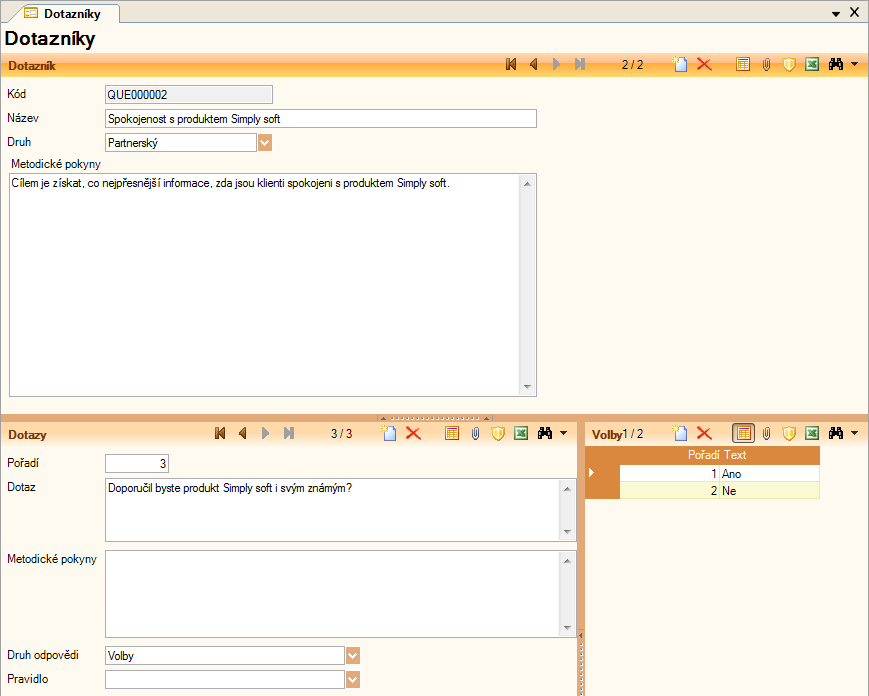
Task: Add a new record in Volby panel
Action: [x=680, y=433]
